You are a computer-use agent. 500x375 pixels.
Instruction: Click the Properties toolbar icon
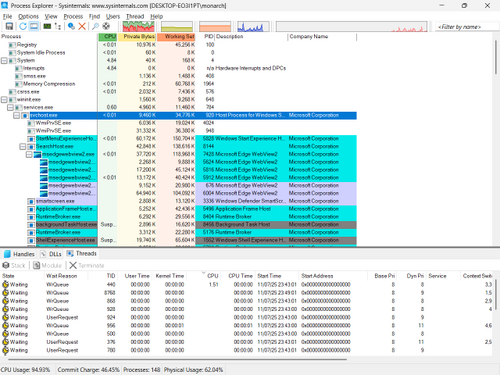point(71,26)
